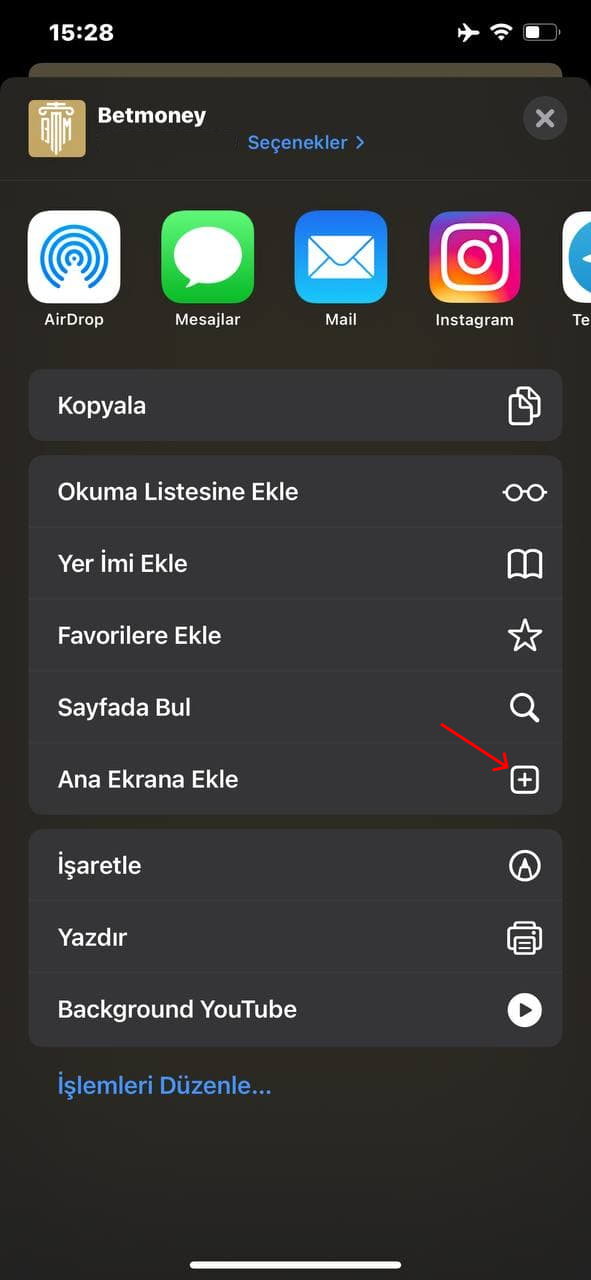Image resolution: width=591 pixels, height=1280 pixels.
Task: Share via the Mesajlar app icon
Action: 208,257
